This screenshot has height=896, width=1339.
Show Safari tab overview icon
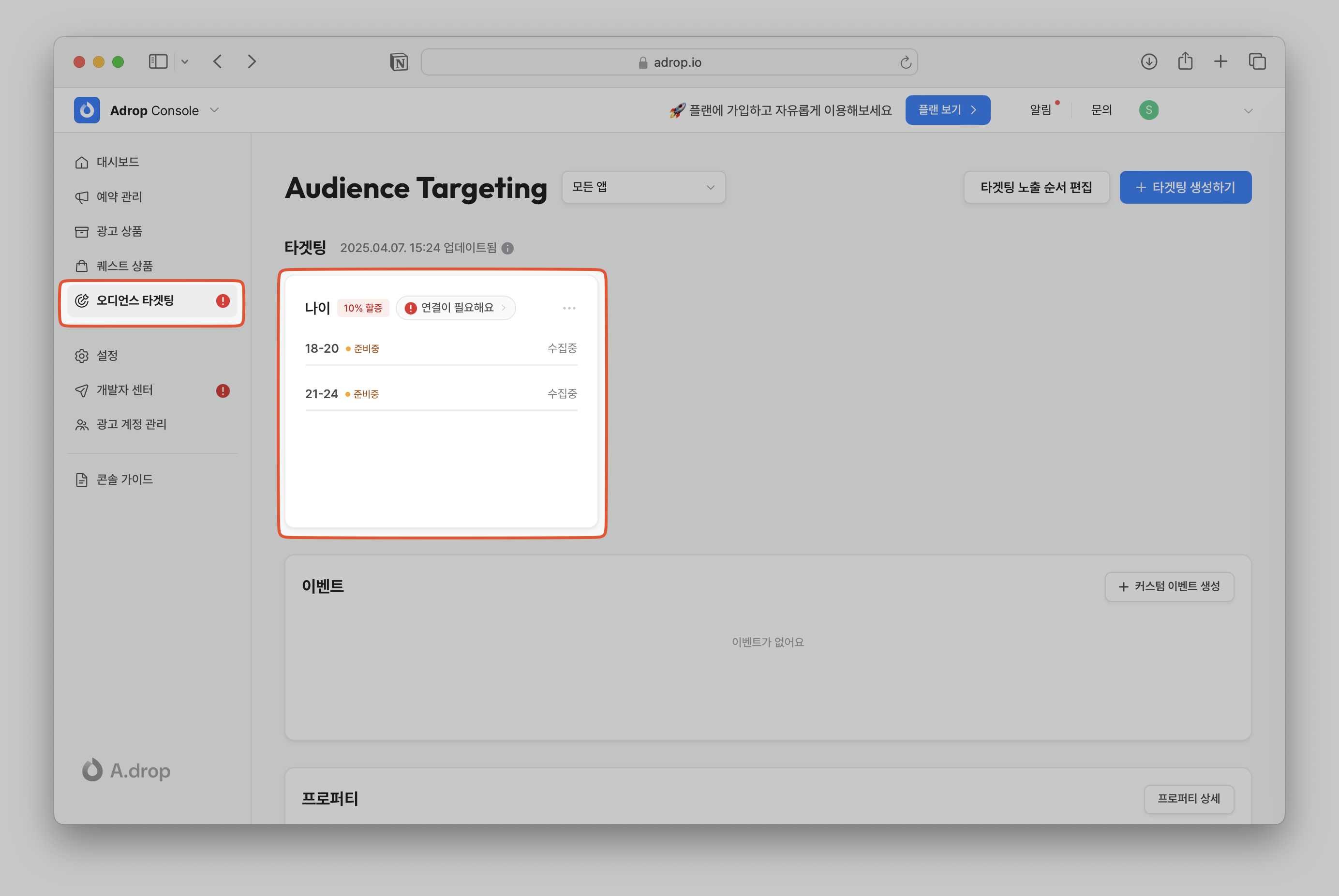[x=1257, y=62]
